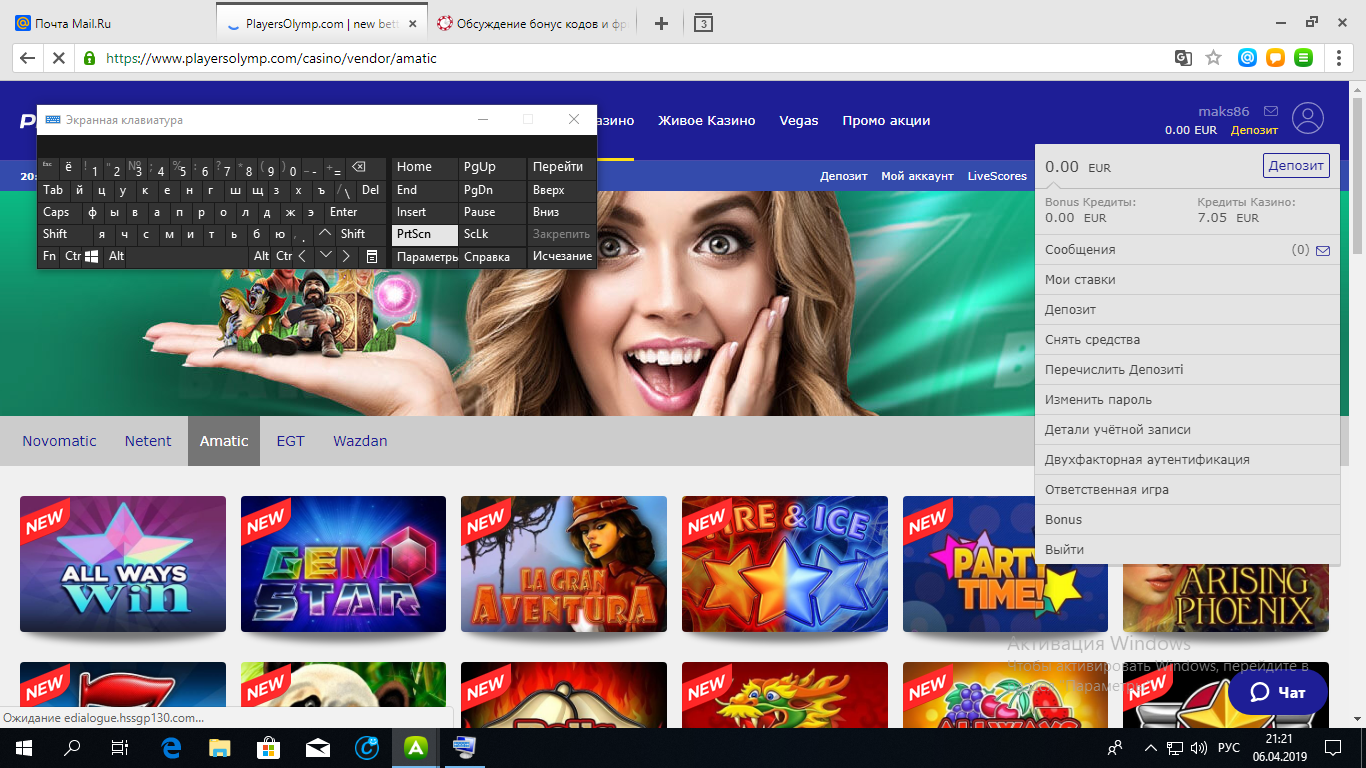Screen dimensions: 1366x768
Task: Click the envelope icon next to maks86
Action: [x=1271, y=111]
